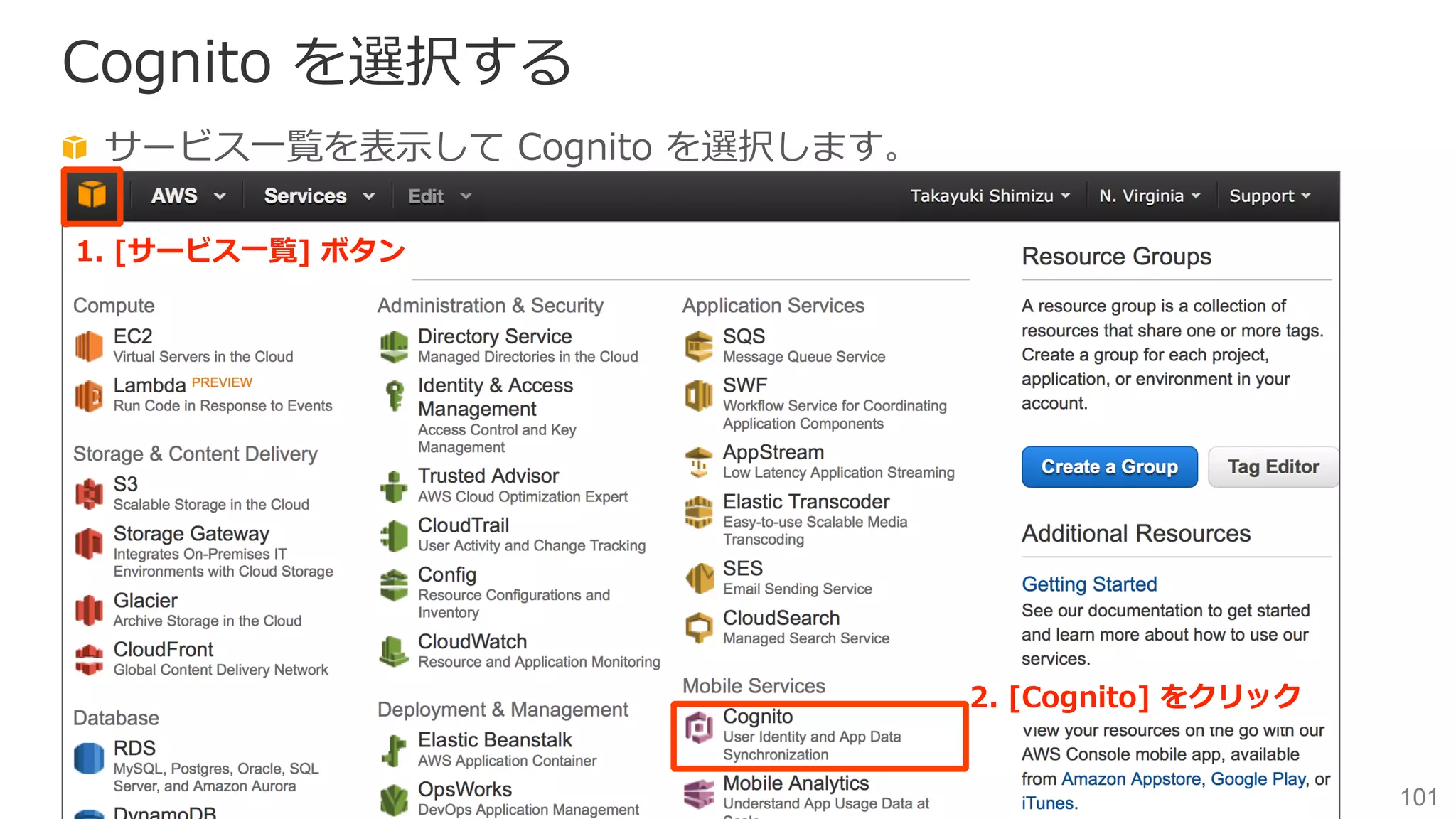Select the OpsWorks service name
Image resolution: width=1456 pixels, height=819 pixels.
[x=465, y=790]
